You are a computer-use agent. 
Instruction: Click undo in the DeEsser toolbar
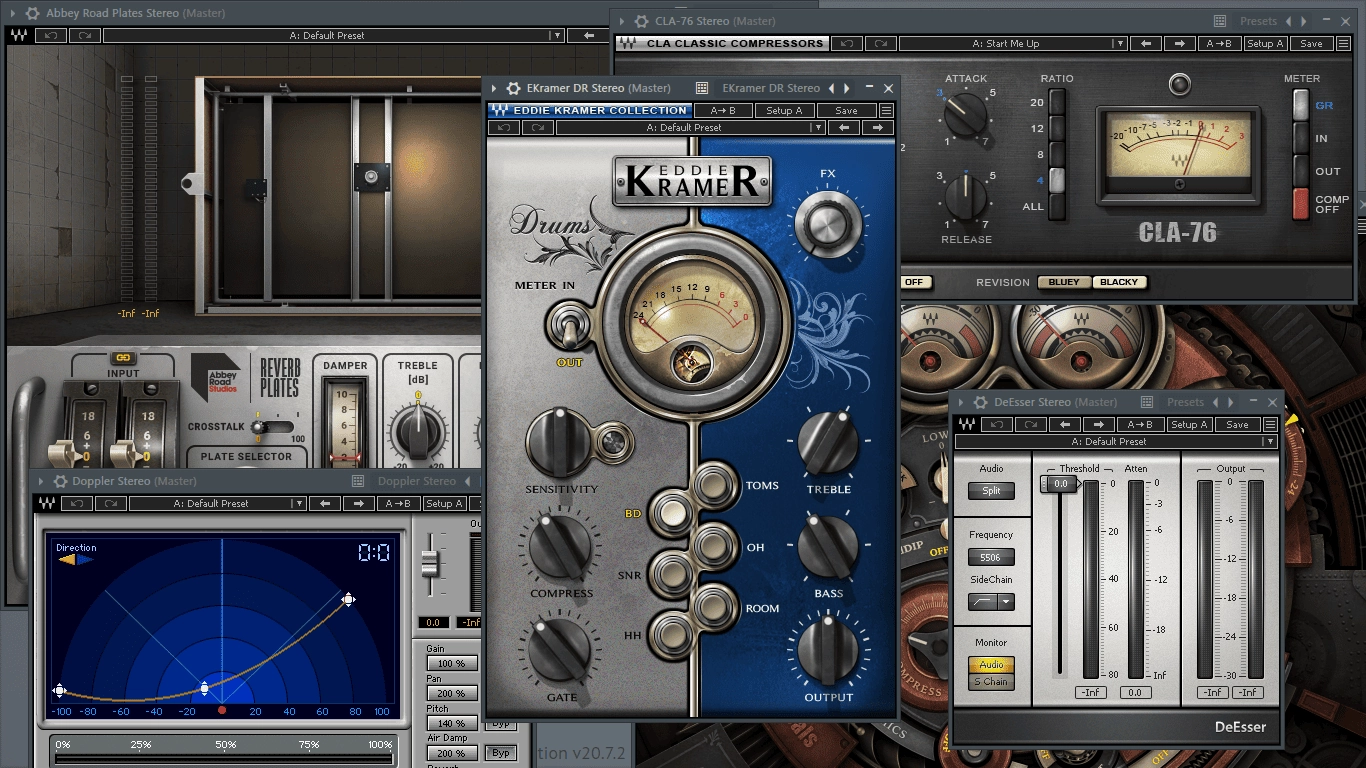pyautogui.click(x=995, y=424)
